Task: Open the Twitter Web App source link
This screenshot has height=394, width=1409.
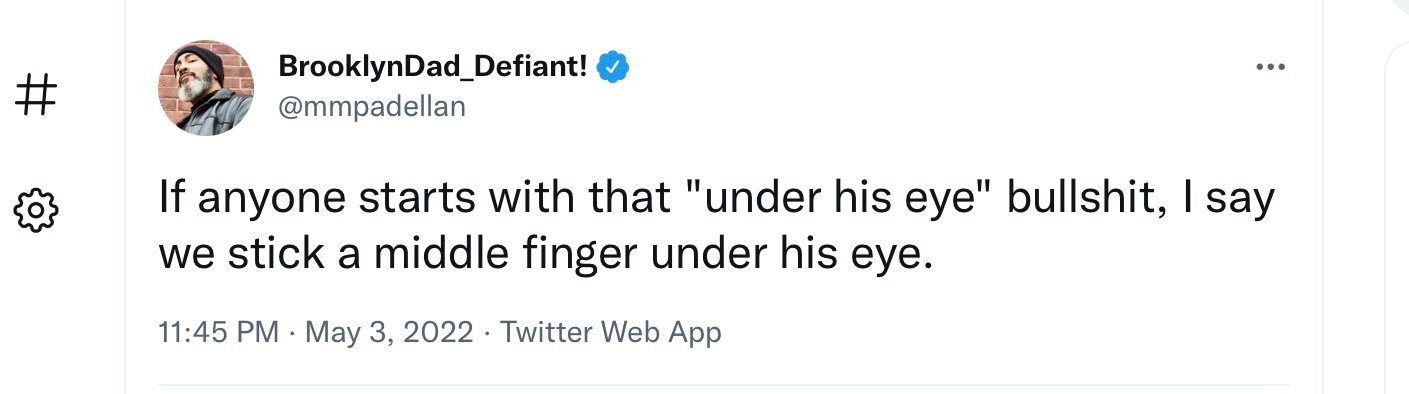Action: (x=610, y=331)
